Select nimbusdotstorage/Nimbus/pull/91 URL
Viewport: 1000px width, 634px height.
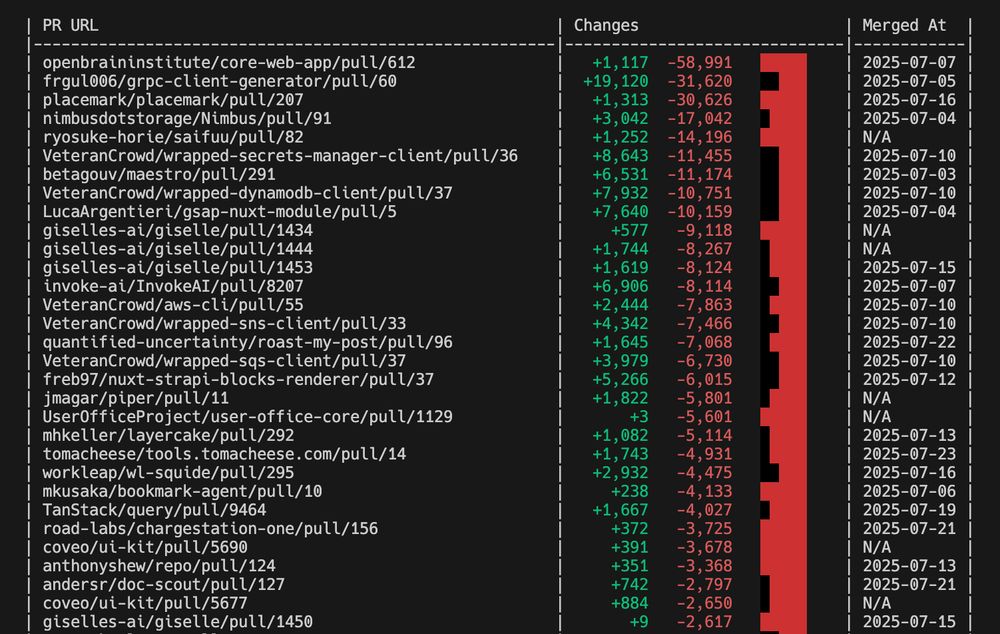[187, 119]
